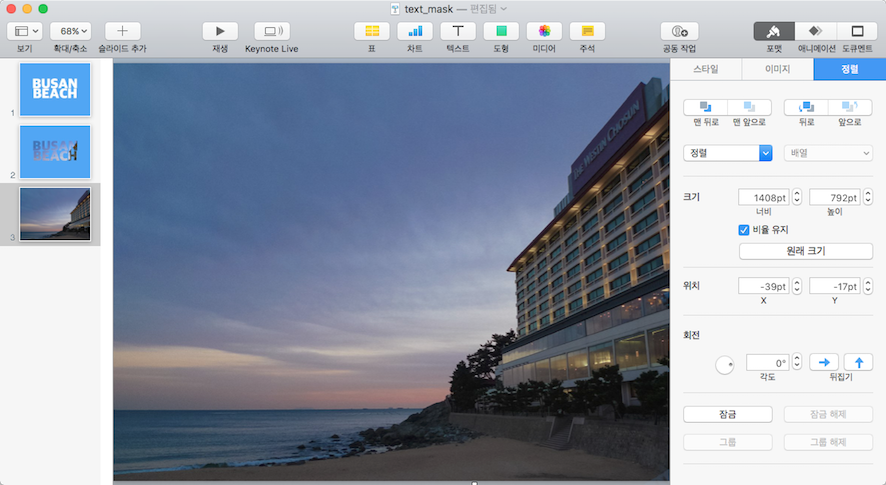Viewport: 886px width, 485px height.
Task: Click the X position field showing -39pt
Action: tap(763, 286)
